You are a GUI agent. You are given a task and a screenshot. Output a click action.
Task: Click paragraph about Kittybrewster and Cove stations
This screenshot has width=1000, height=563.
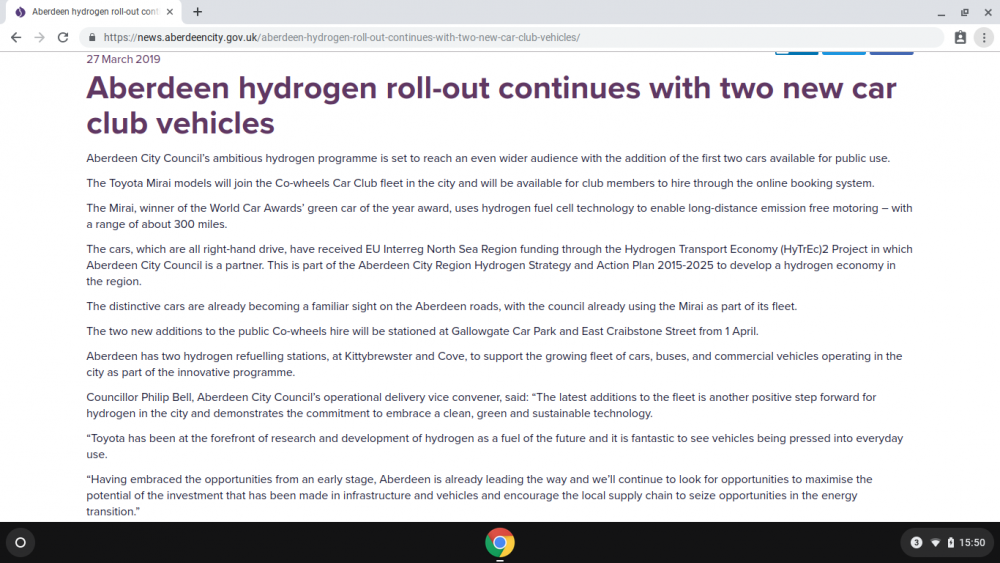point(494,364)
